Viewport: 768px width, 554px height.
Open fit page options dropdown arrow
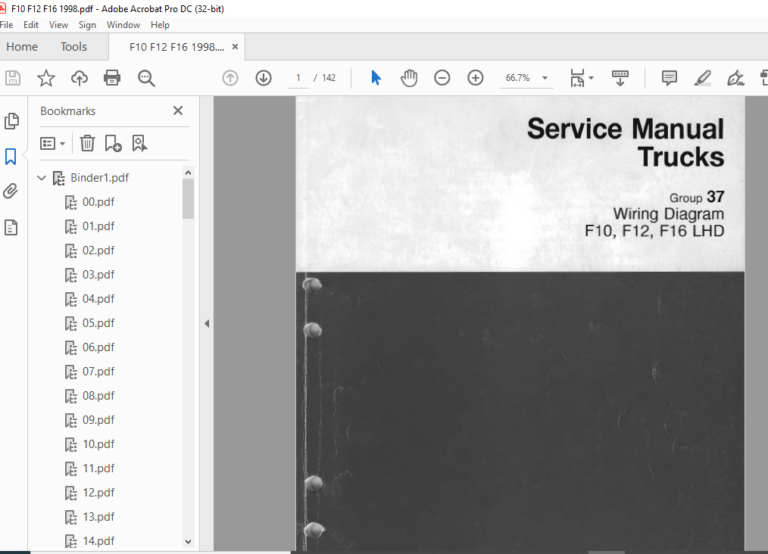[x=591, y=78]
